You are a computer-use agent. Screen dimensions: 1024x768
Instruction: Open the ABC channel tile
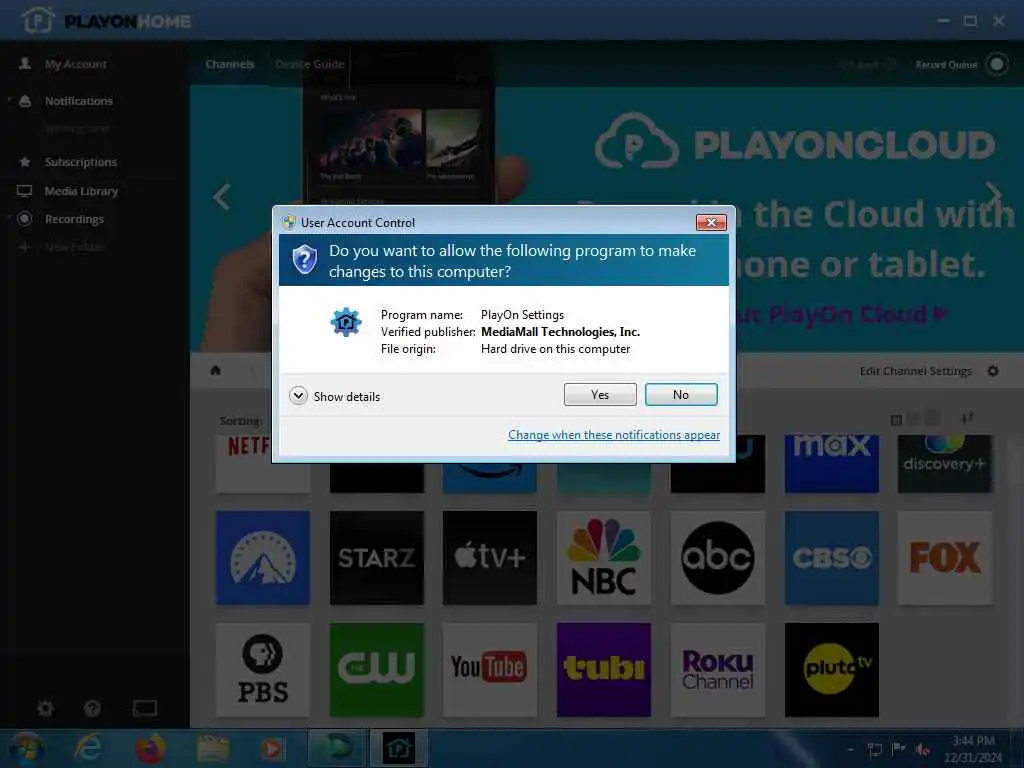(717, 558)
